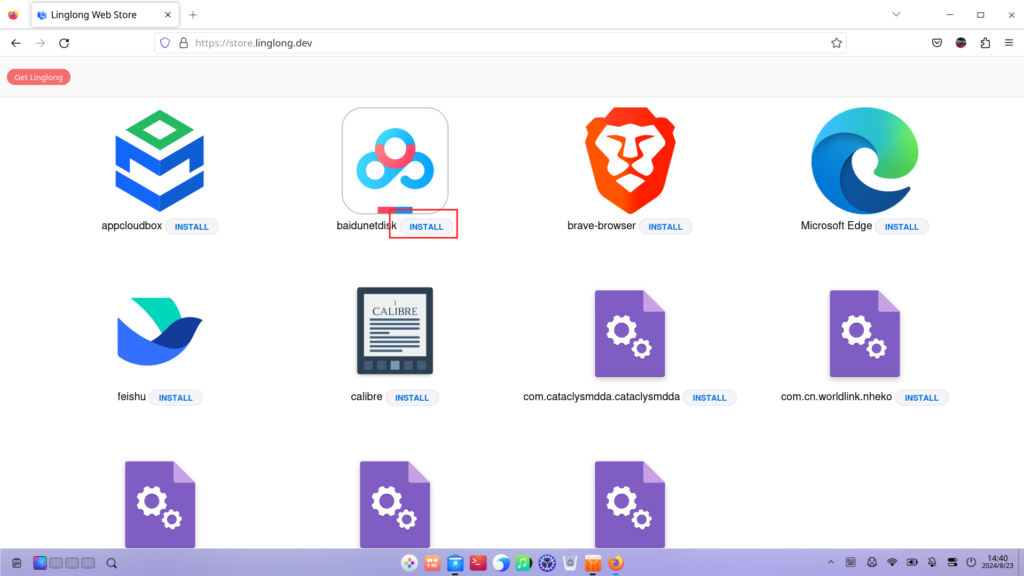Install the brave-browser app
This screenshot has width=1024, height=576.
tap(665, 227)
